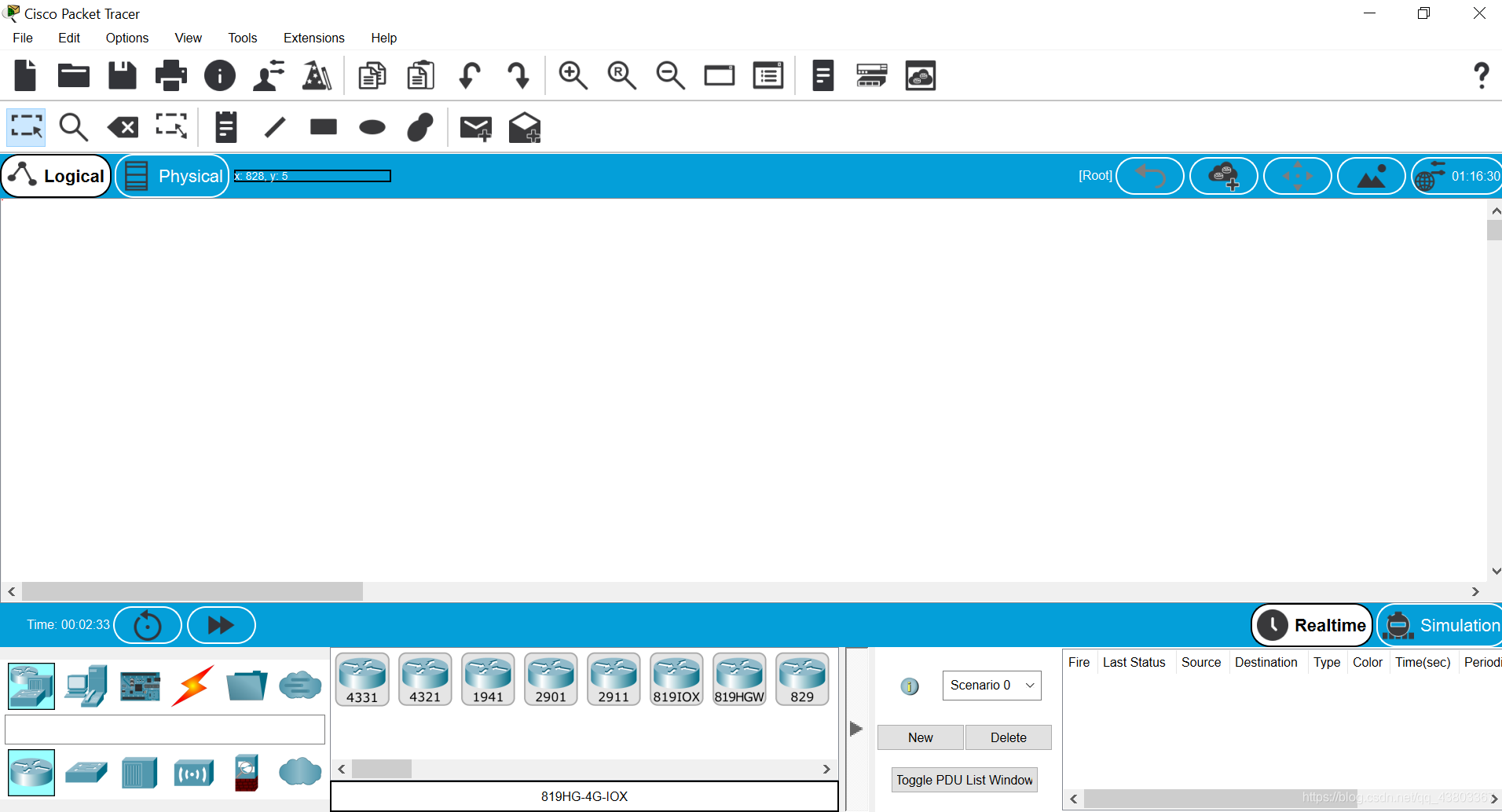Paste using clipboard paste icon

click(x=421, y=75)
